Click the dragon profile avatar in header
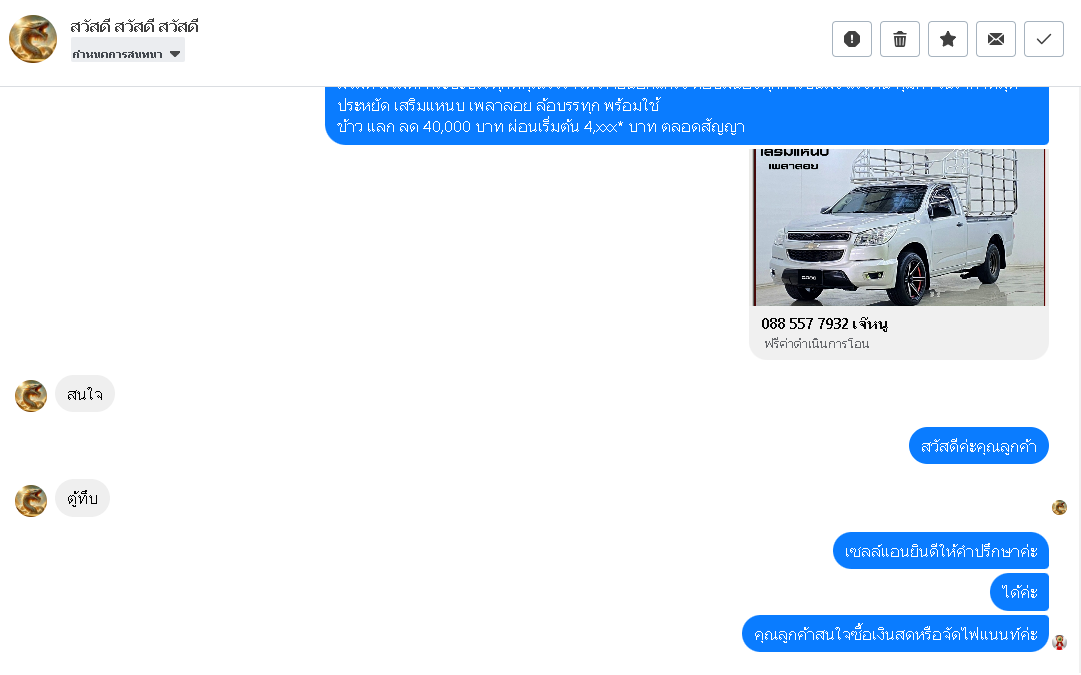This screenshot has height=675, width=1081. tap(33, 39)
